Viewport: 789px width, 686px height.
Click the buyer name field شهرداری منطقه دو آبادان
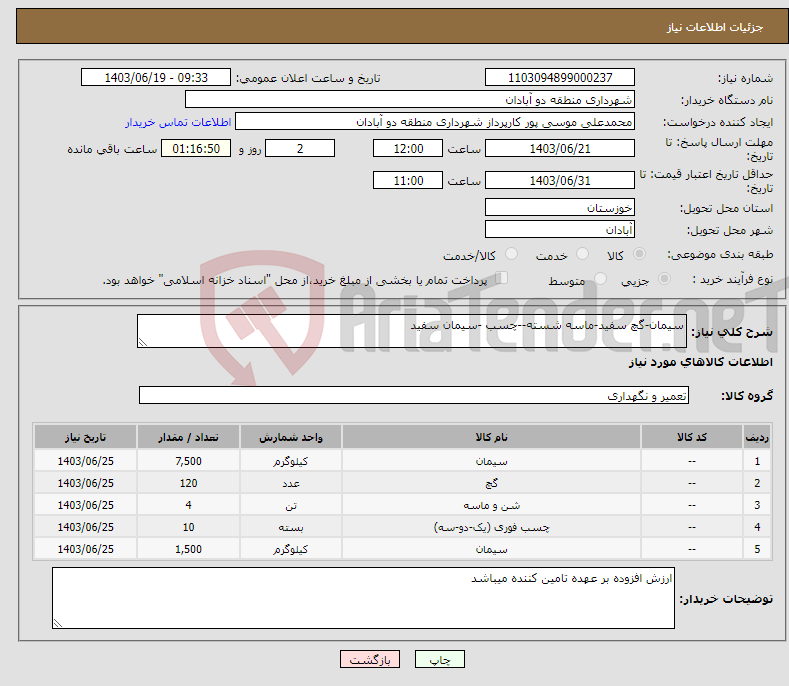point(410,99)
